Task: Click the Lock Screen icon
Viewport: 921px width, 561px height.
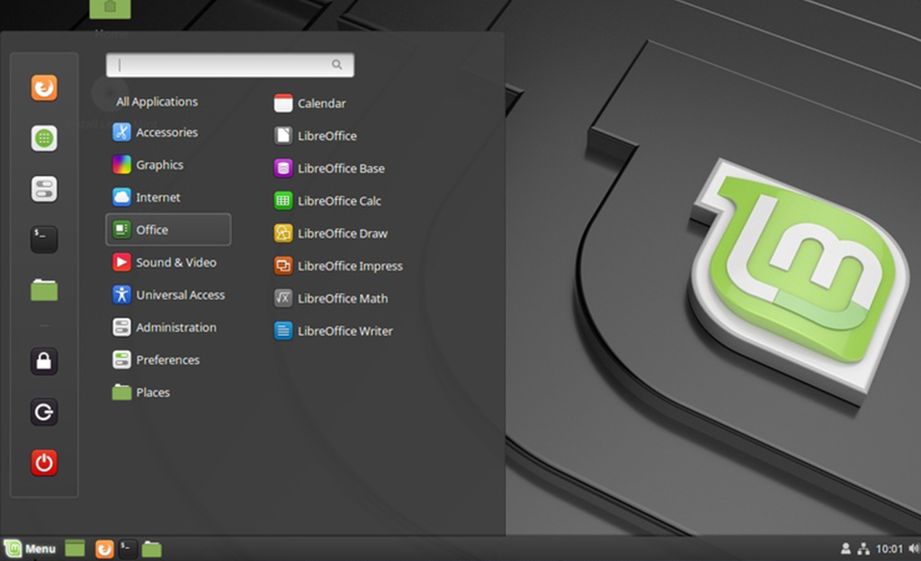Action: (44, 361)
